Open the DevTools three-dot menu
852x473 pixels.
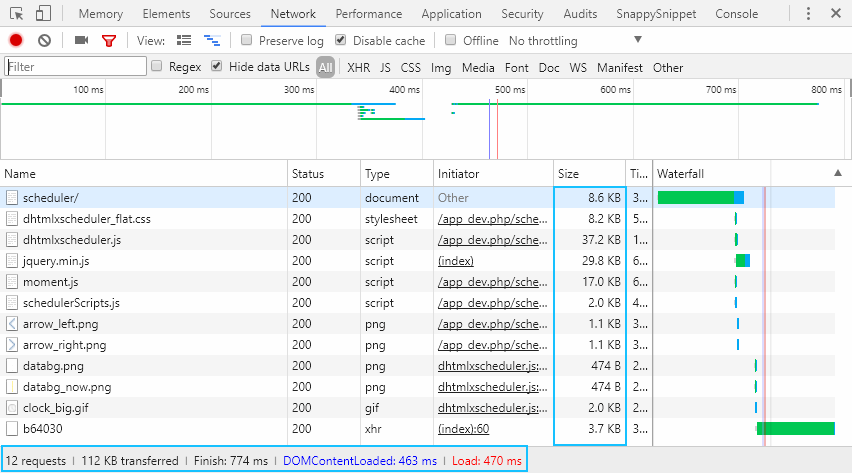tap(808, 14)
